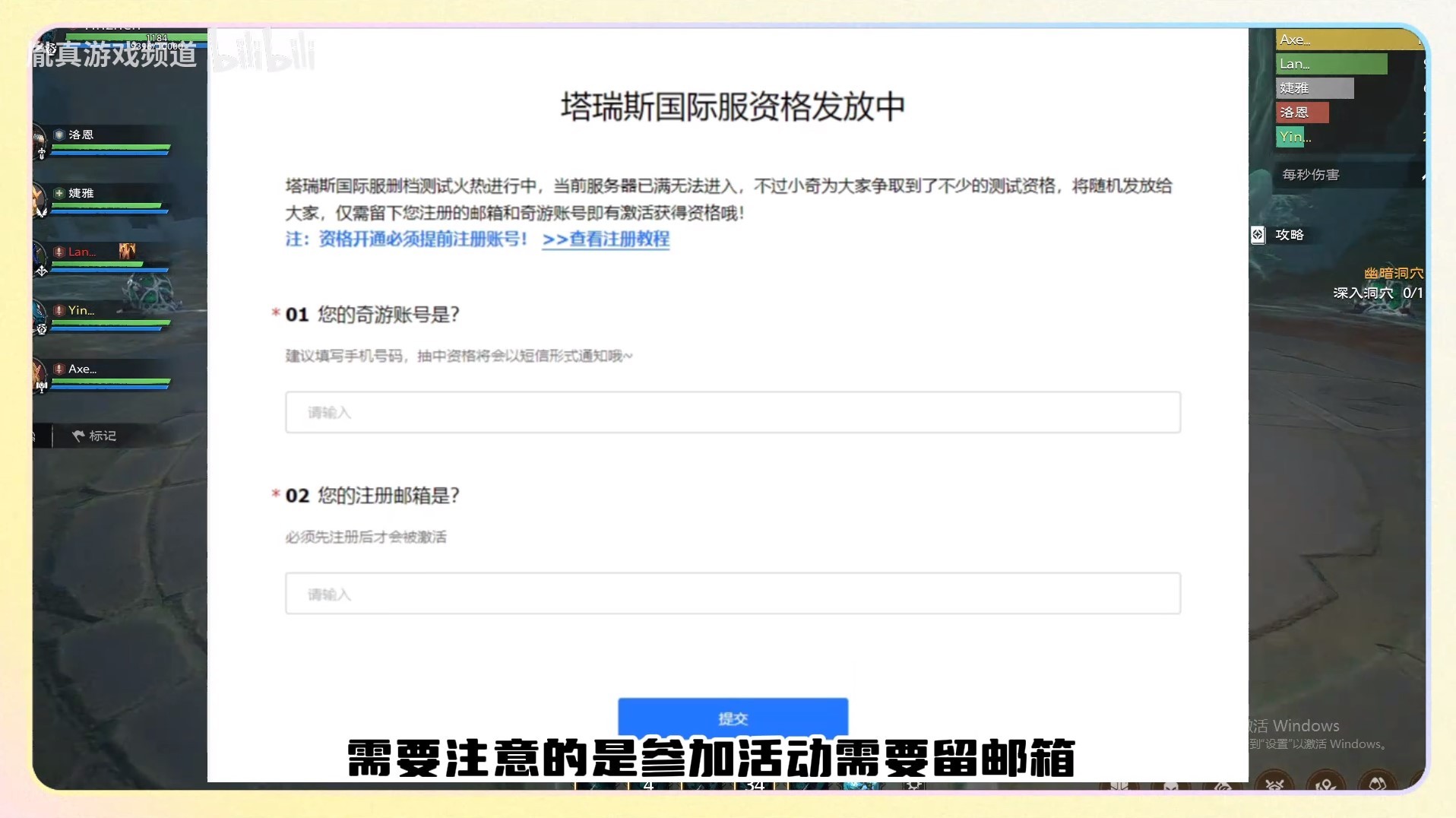Click the icon left of 攻略

(1258, 235)
